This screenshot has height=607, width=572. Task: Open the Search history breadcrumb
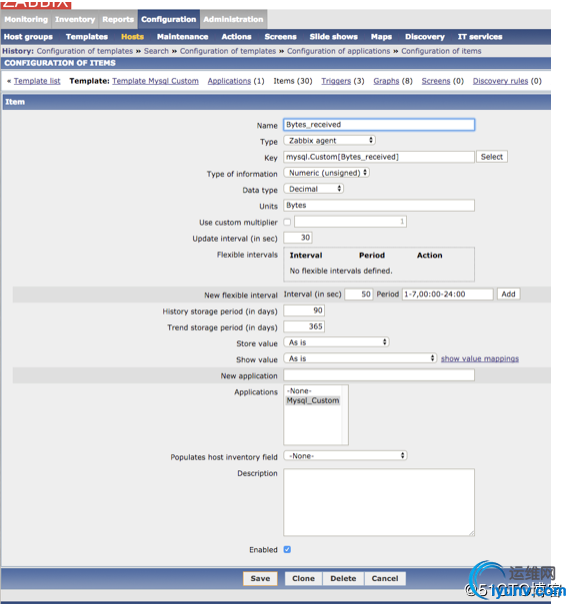(156, 51)
